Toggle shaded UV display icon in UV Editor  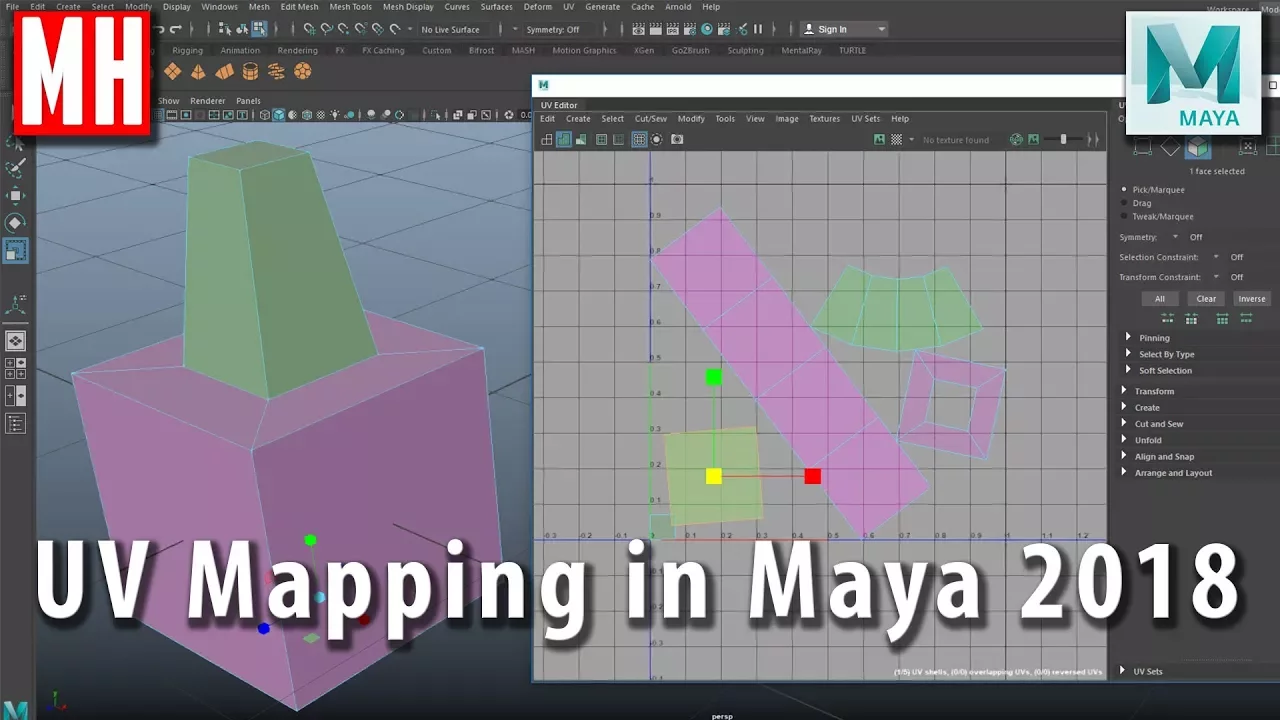click(564, 140)
